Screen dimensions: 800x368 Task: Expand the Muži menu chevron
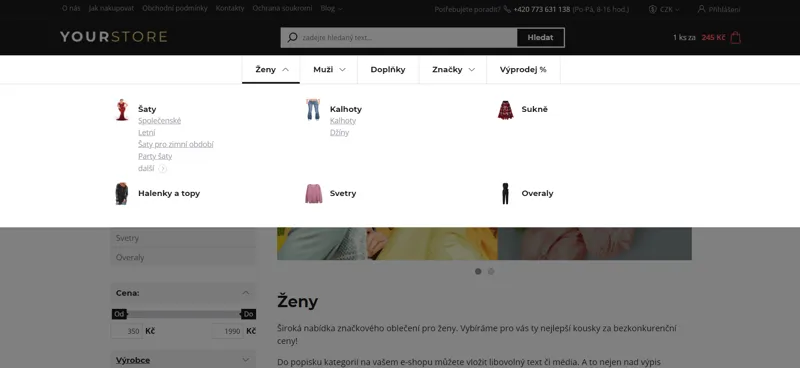(x=342, y=70)
